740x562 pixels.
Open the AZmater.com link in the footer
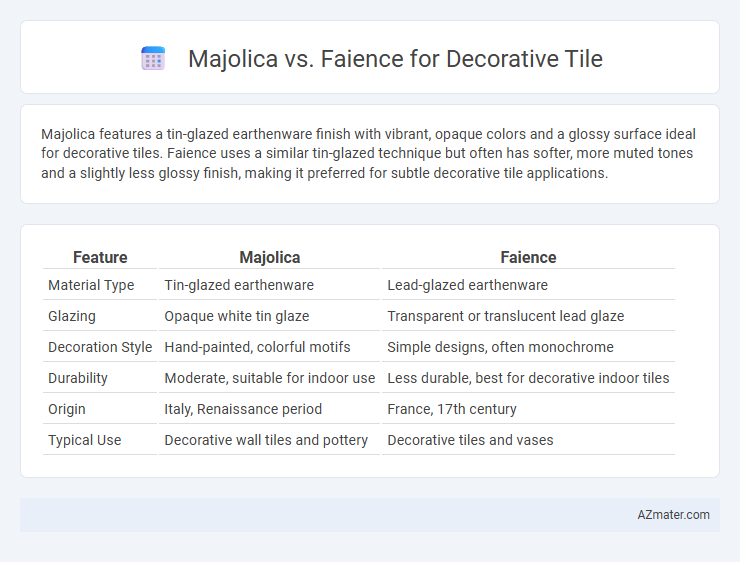point(673,515)
